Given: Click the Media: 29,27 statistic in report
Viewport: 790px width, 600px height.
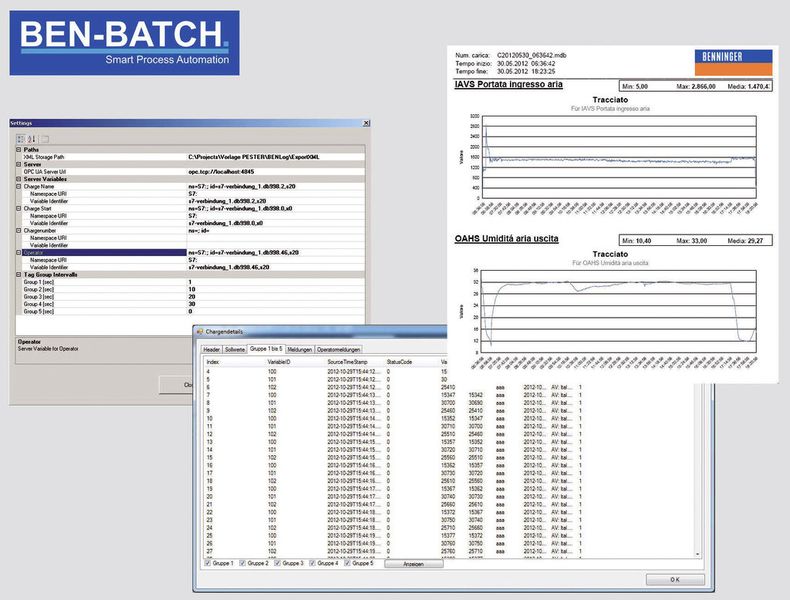Looking at the screenshot, I should tap(745, 241).
